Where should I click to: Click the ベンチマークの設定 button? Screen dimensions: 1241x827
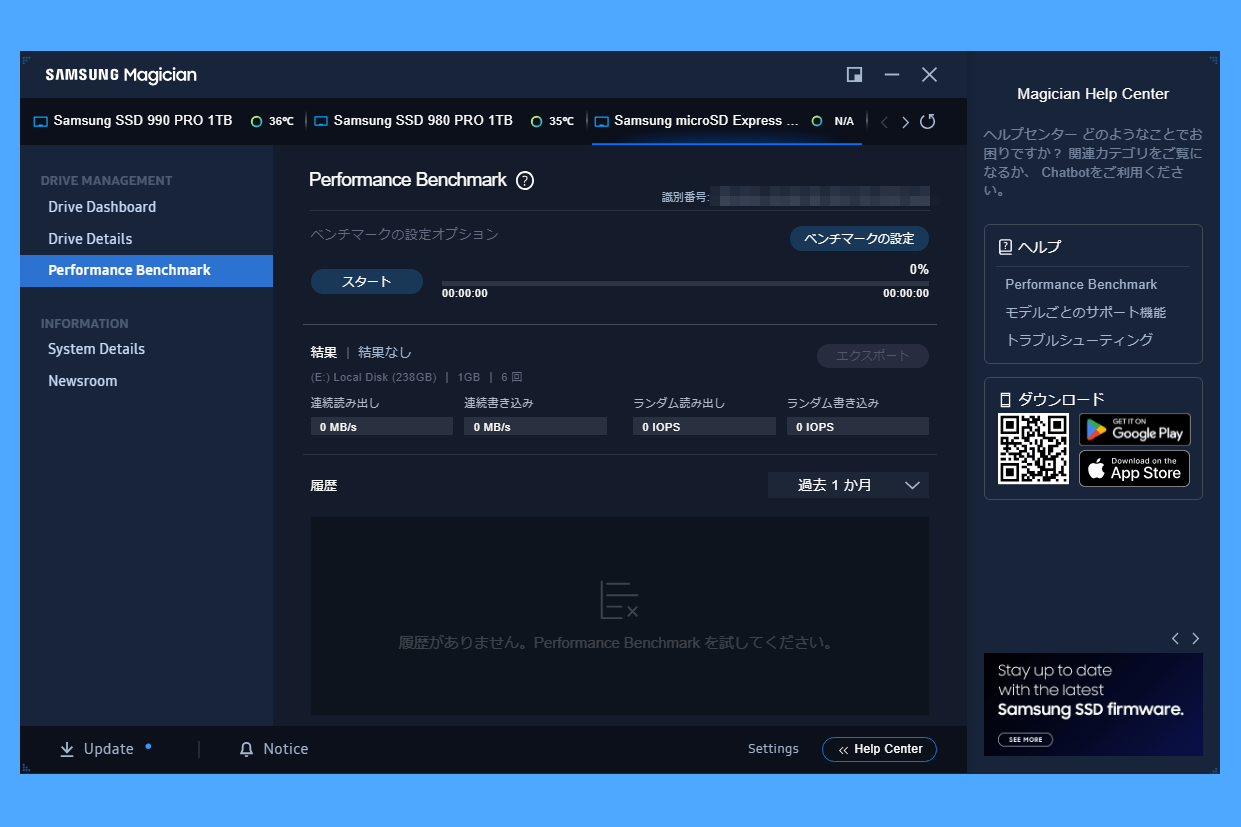(859, 239)
